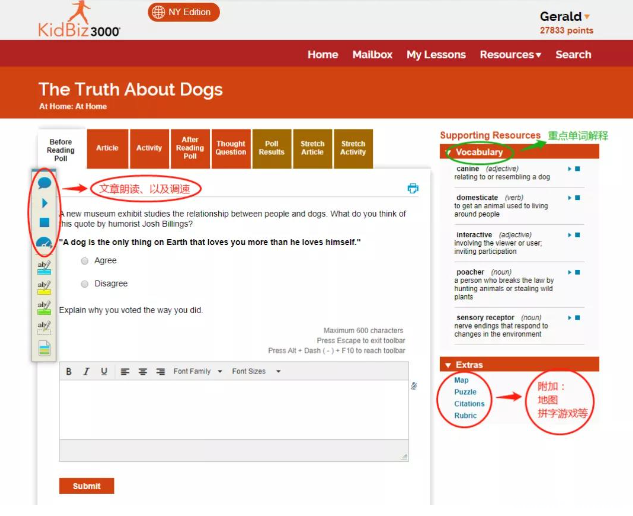Viewport: 633px width, 516px height.
Task: Select the green highlighter tool
Action: (x=44, y=308)
